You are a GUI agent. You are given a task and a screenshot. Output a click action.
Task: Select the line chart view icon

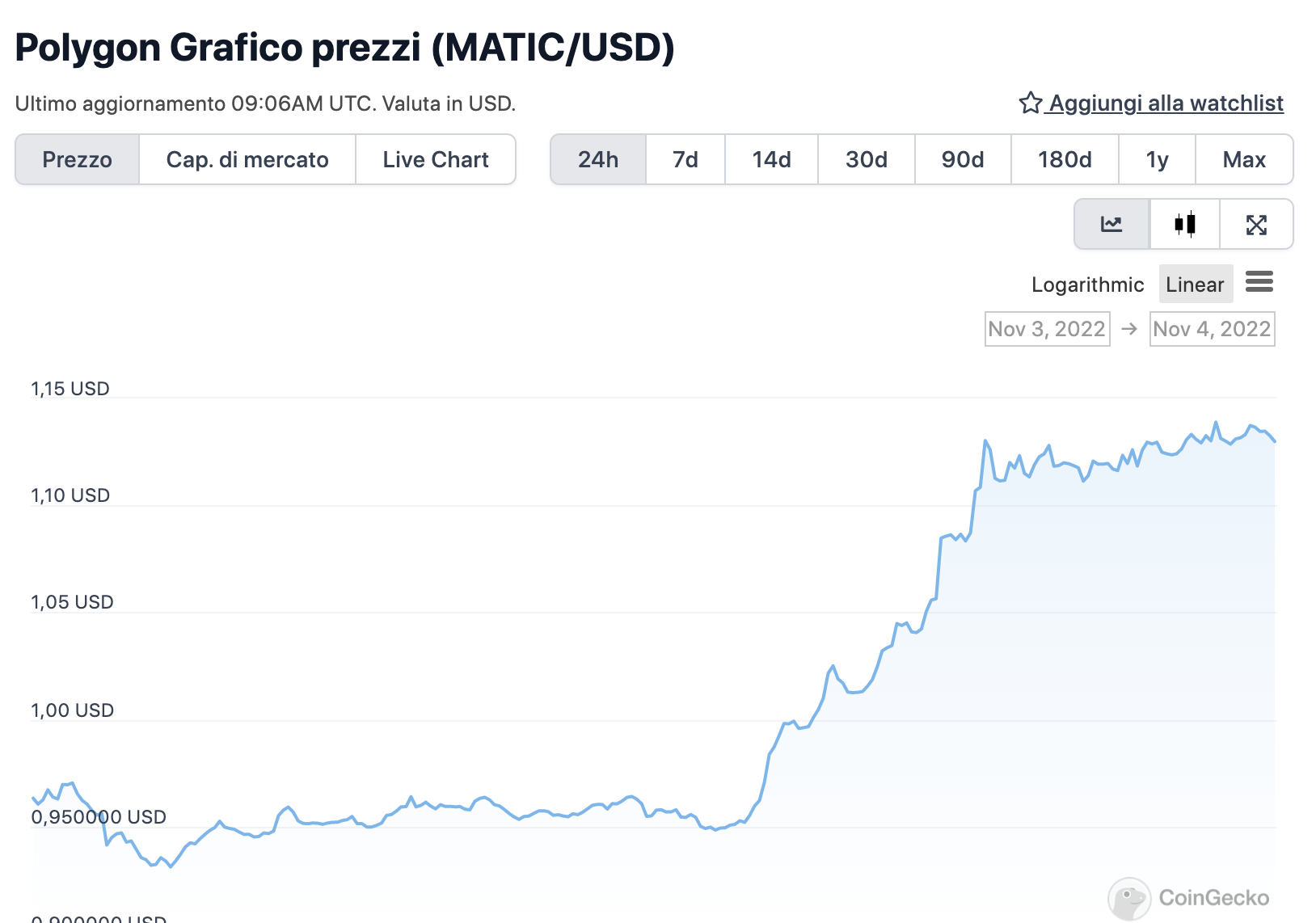[x=1111, y=224]
